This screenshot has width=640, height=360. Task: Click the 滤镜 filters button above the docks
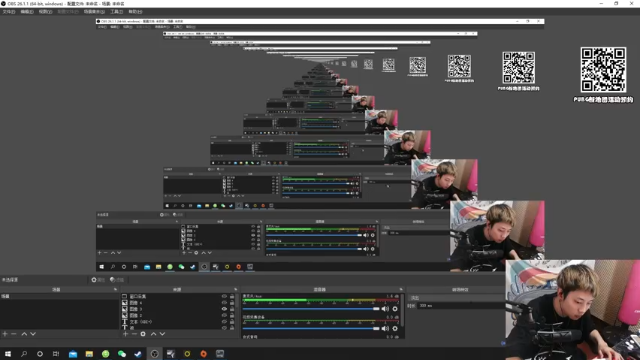tap(117, 280)
